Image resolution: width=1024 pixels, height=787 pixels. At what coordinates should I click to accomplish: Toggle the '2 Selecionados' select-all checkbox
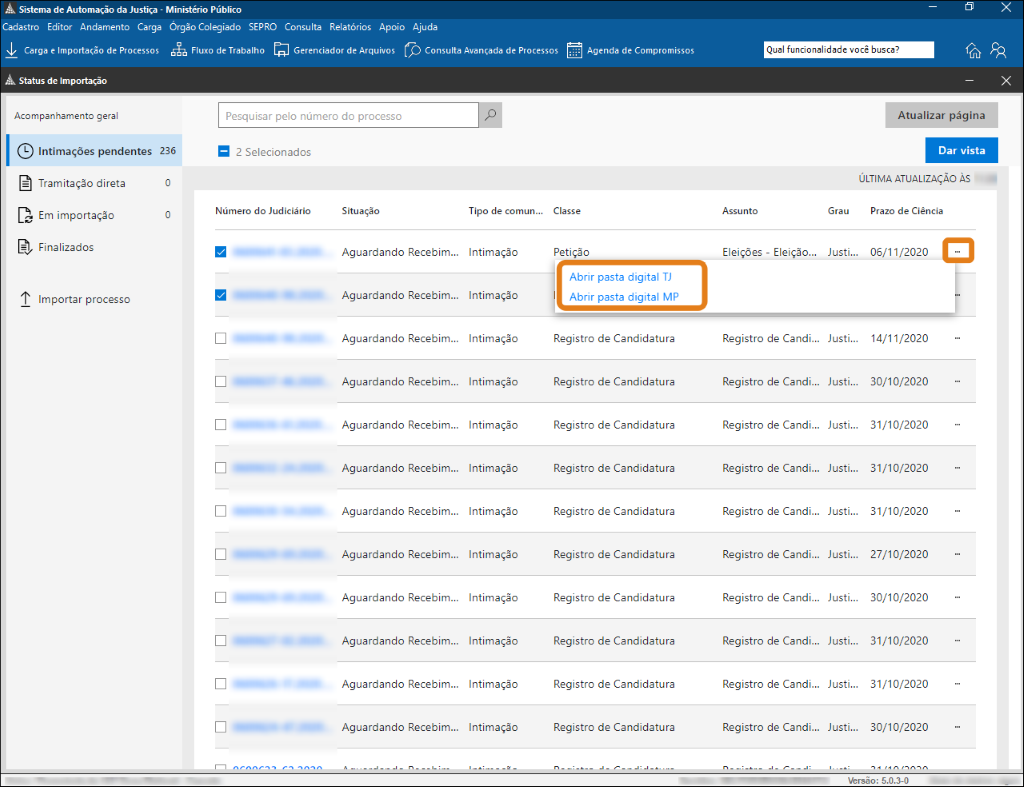[224, 152]
